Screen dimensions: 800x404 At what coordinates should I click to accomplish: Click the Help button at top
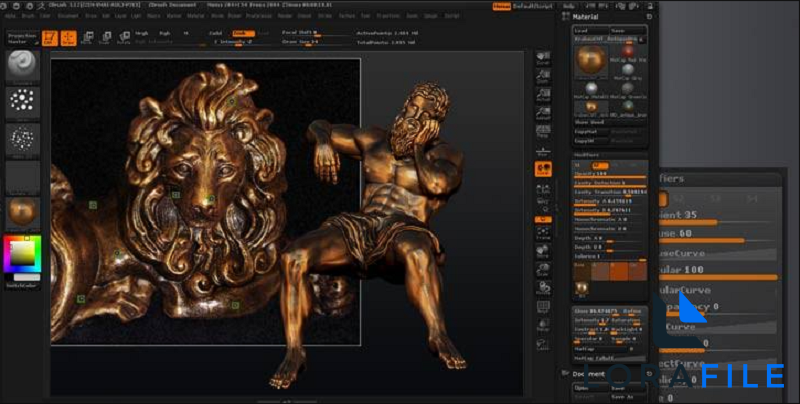tap(568, 6)
